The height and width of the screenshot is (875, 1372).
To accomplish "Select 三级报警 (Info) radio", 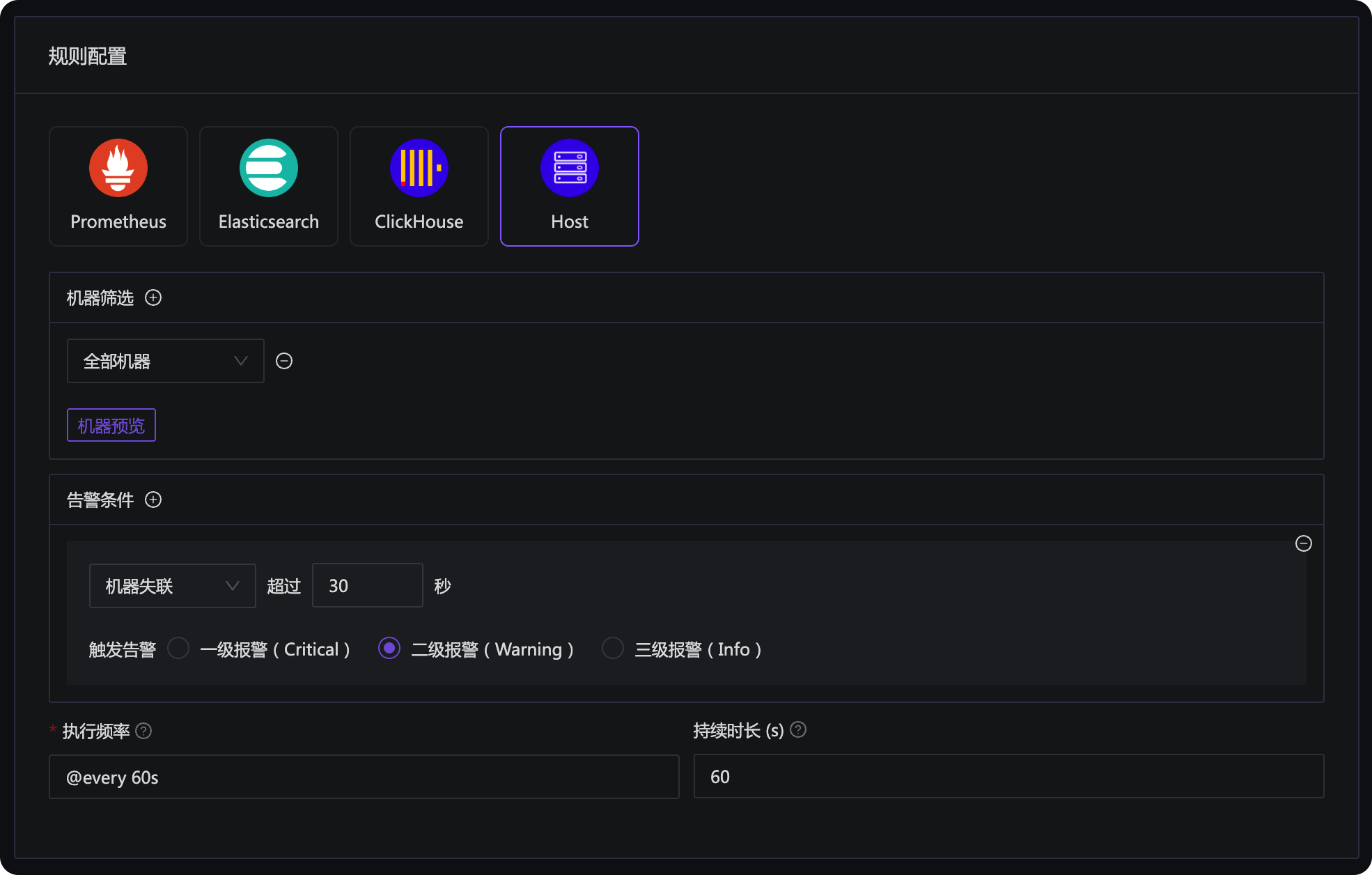I will tap(613, 648).
